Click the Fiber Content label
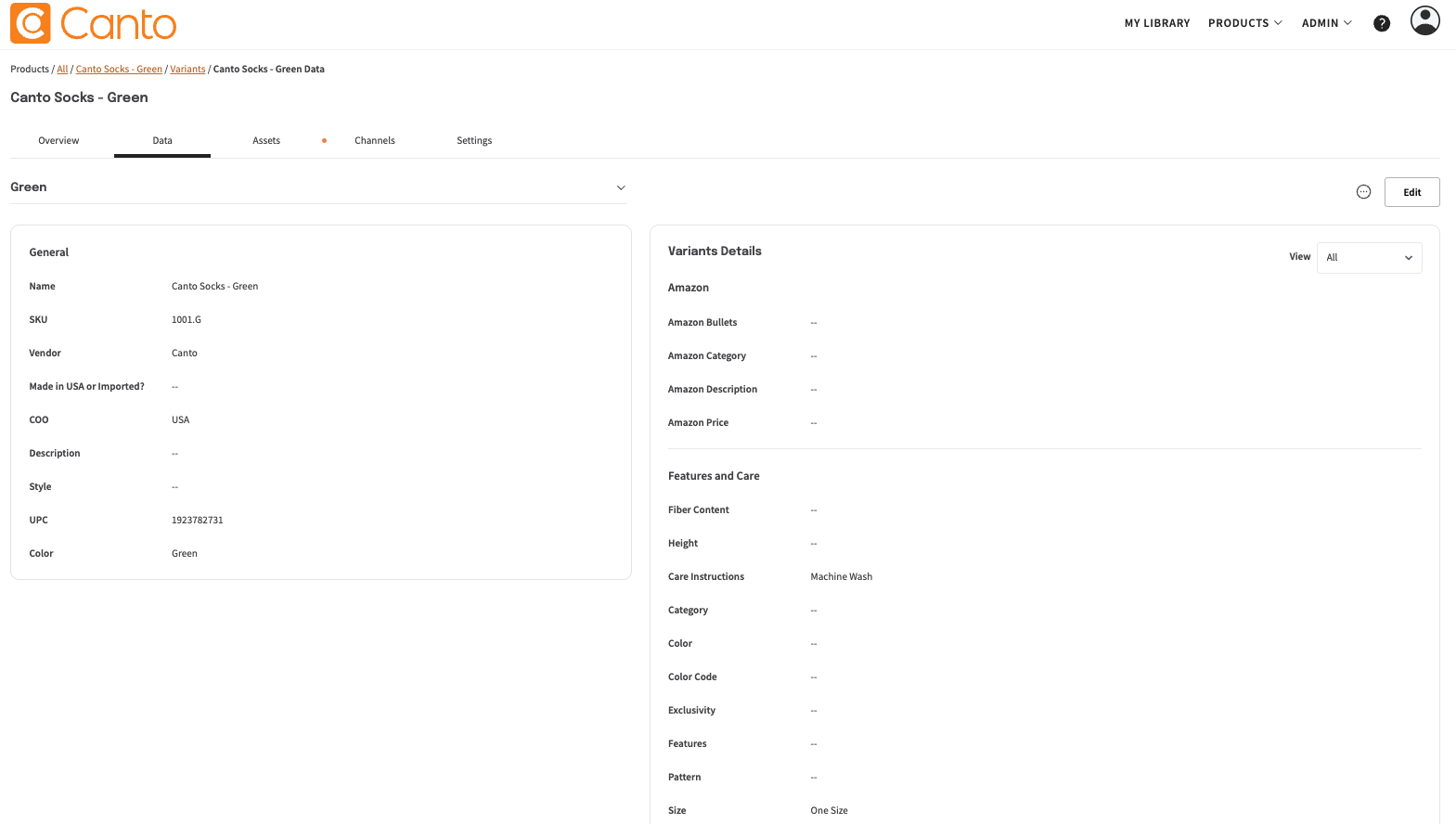This screenshot has width=1456, height=824. [x=699, y=510]
